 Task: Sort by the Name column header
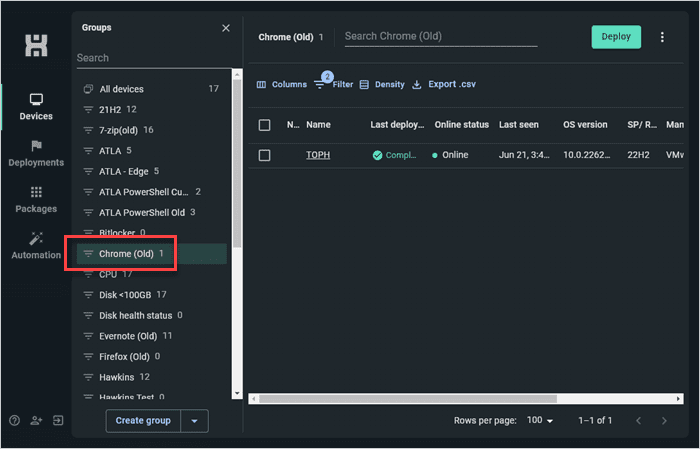coord(318,125)
